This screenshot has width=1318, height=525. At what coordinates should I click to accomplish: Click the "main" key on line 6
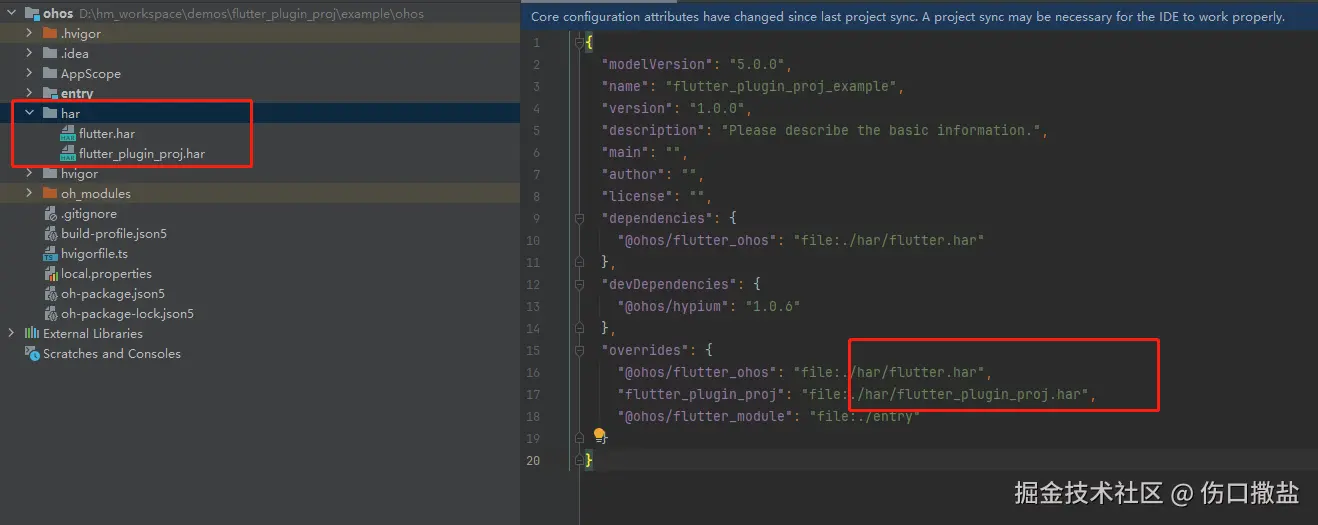(624, 152)
